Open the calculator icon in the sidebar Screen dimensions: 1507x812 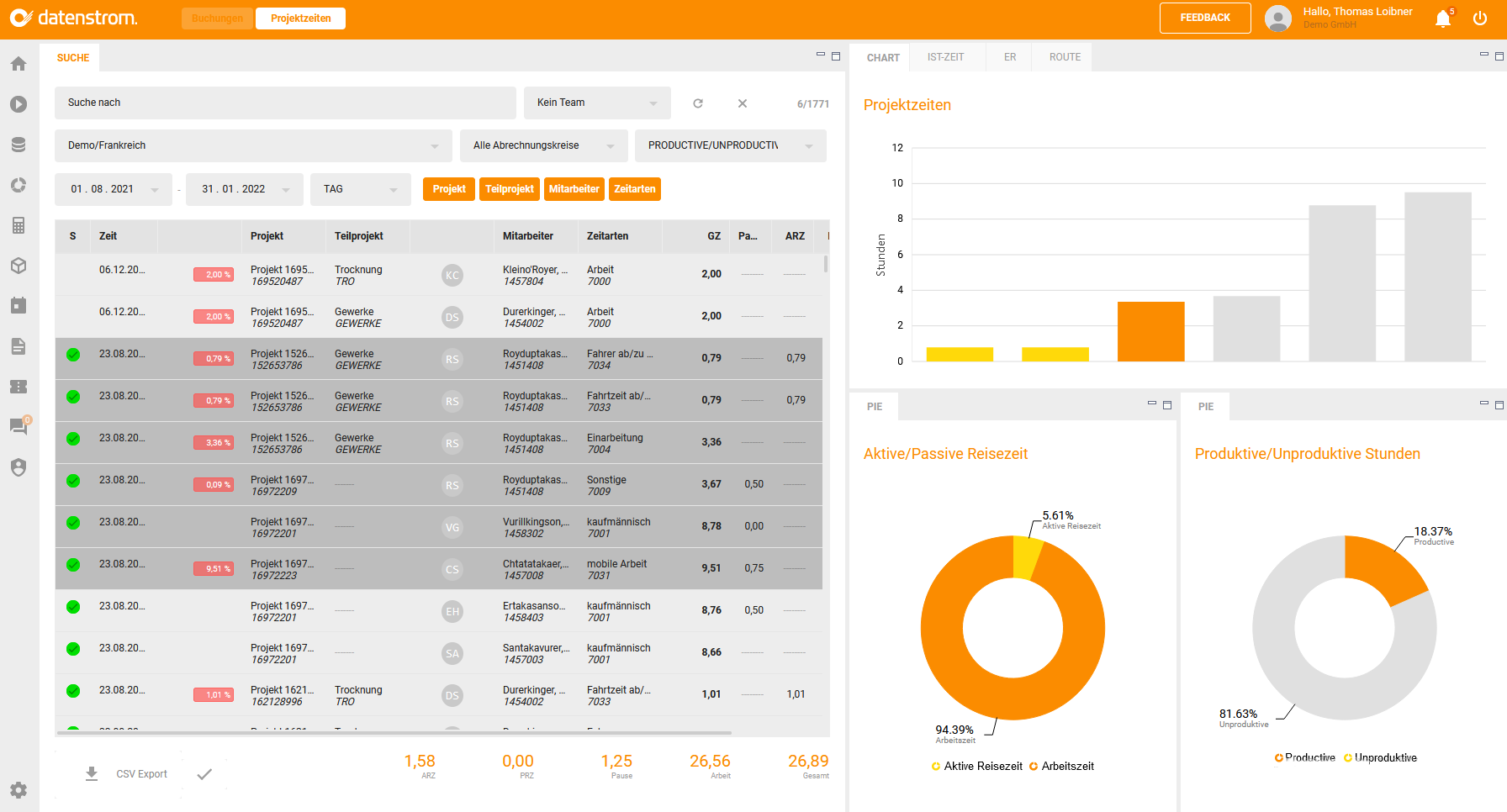(18, 225)
